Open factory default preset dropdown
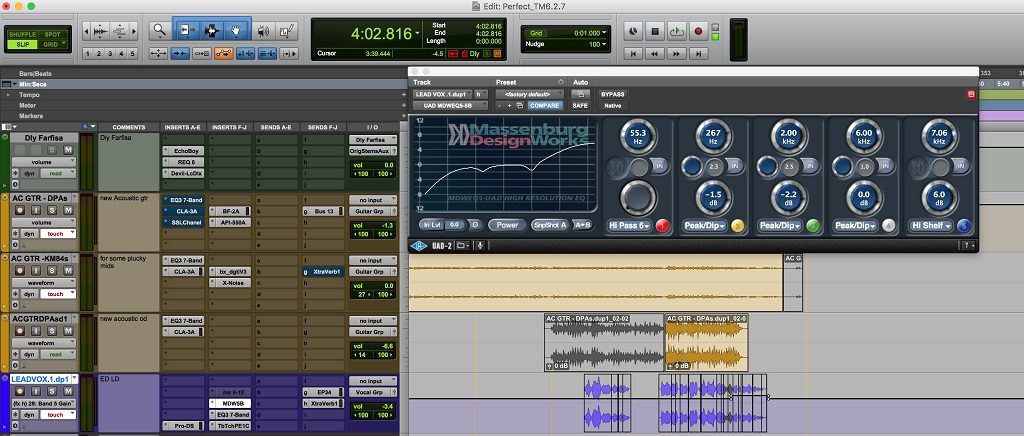Image resolution: width=1024 pixels, height=436 pixels. click(x=529, y=95)
